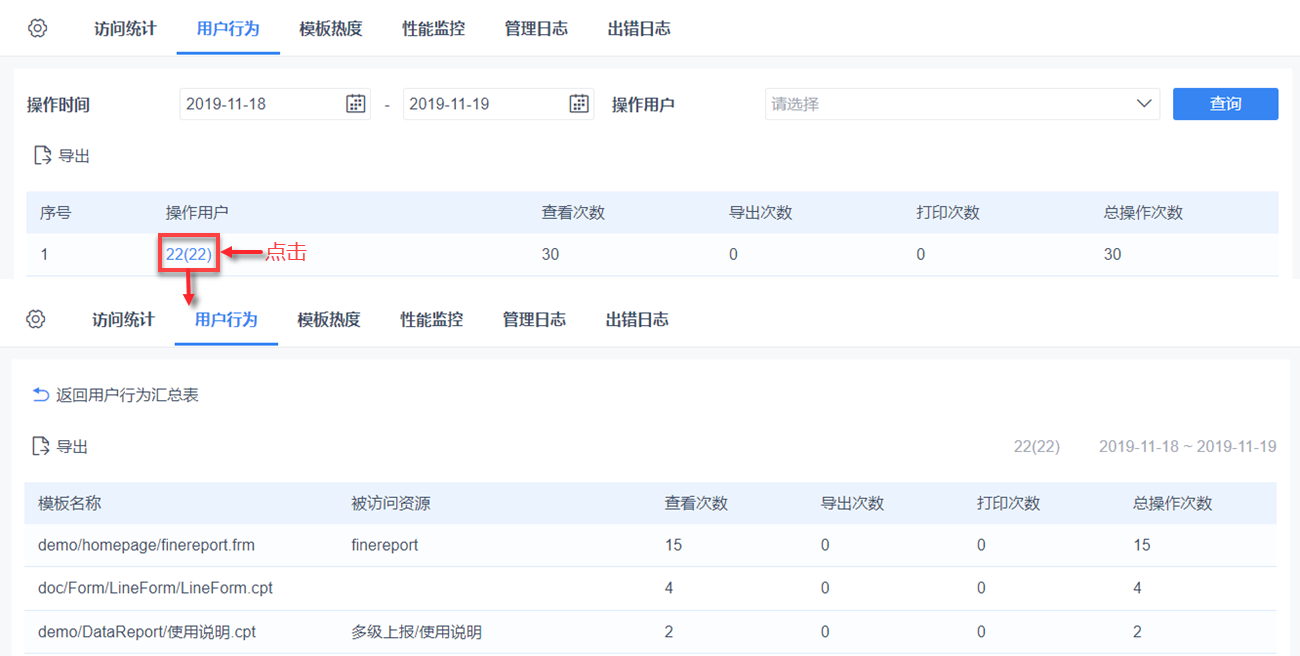Click the end date field 2019-11-19
The image size is (1300, 656).
(x=484, y=103)
